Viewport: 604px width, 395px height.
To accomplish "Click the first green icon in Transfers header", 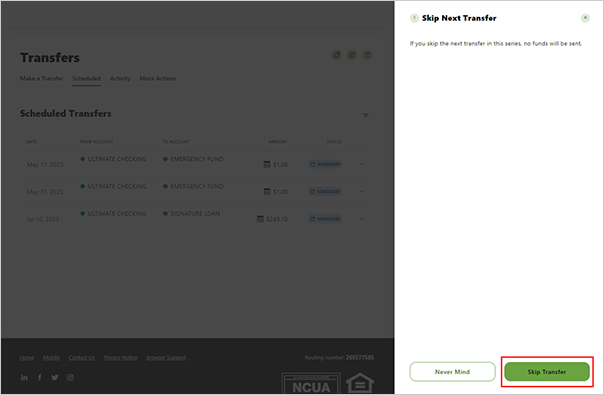I will tap(337, 55).
